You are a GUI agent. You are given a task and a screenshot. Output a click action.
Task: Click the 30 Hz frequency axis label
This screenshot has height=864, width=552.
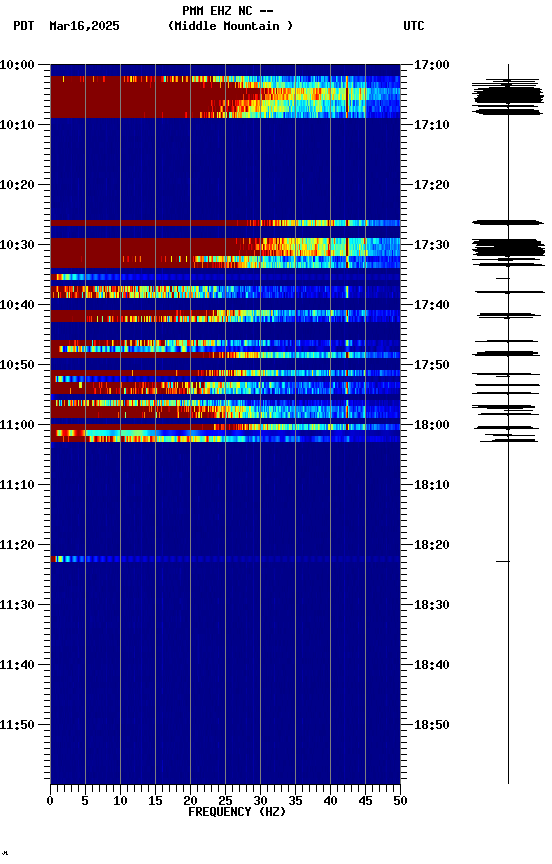pyautogui.click(x=260, y=801)
